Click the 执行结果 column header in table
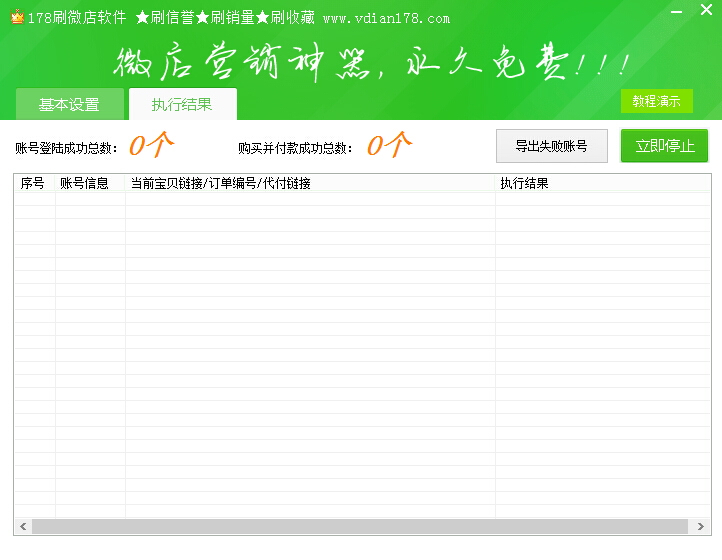Image resolution: width=722 pixels, height=560 pixels. tap(603, 183)
